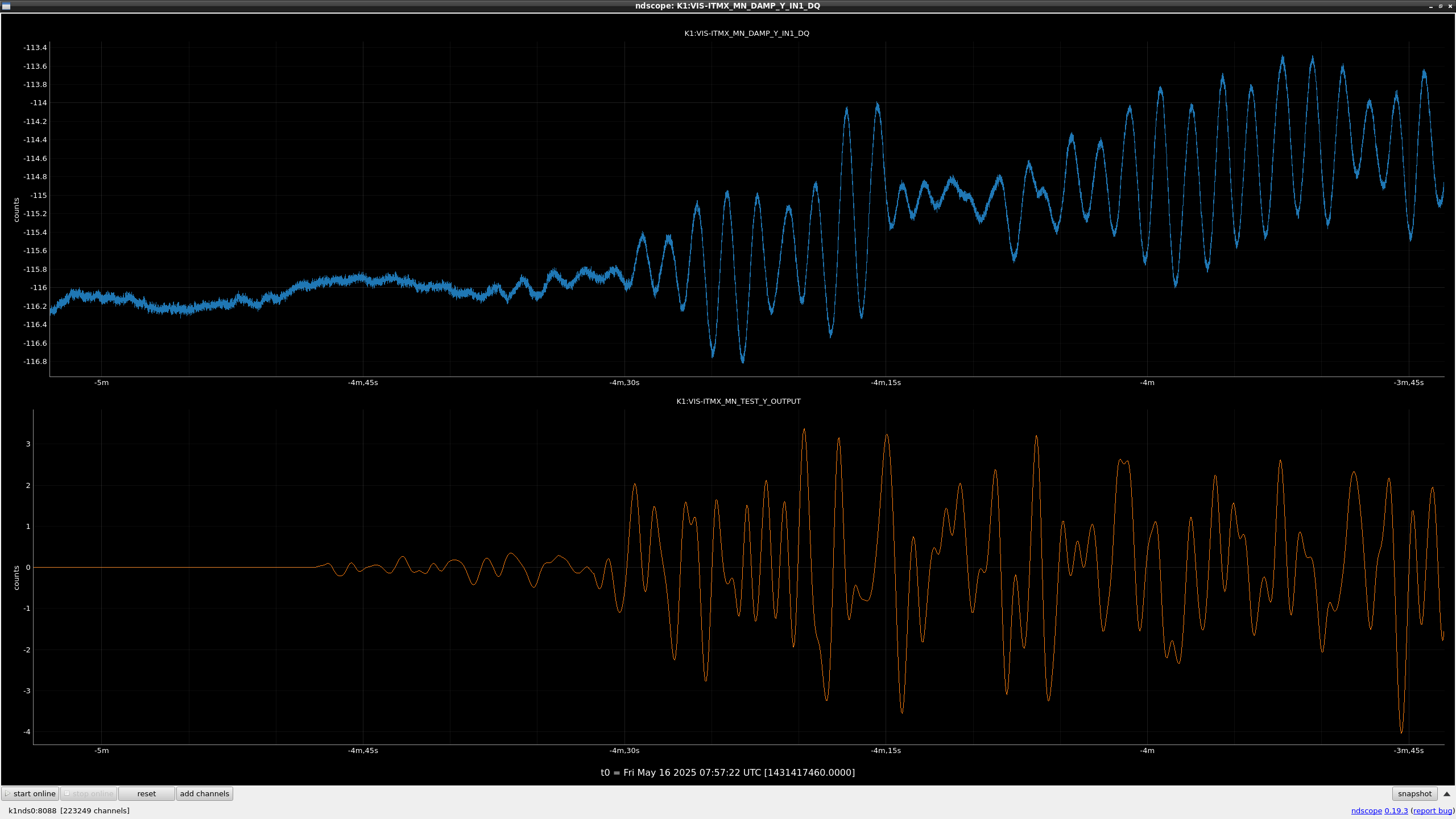Click the -4m,45s tick on the bottom plot

(x=363, y=751)
